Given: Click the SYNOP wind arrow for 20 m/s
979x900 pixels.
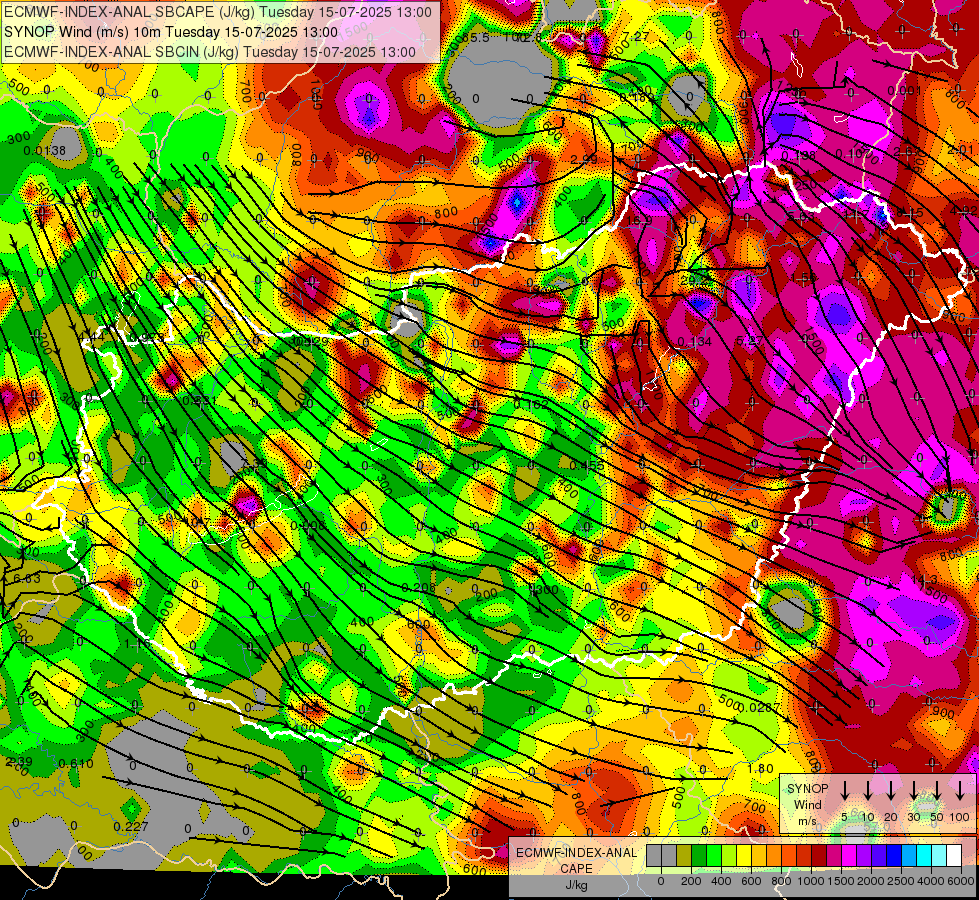Looking at the screenshot, I should point(890,790).
